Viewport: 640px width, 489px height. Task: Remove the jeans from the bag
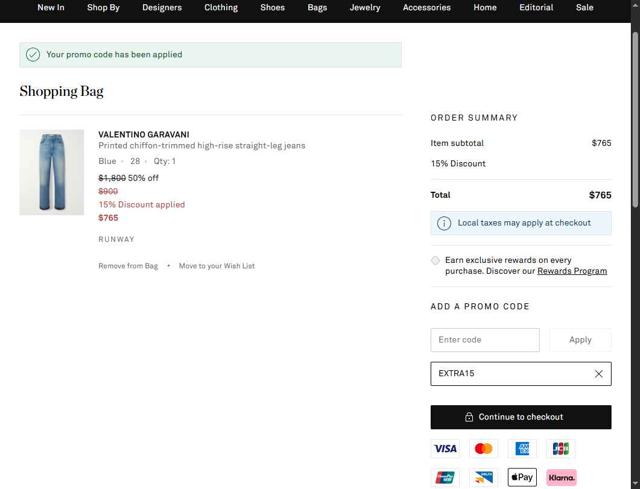coord(128,266)
